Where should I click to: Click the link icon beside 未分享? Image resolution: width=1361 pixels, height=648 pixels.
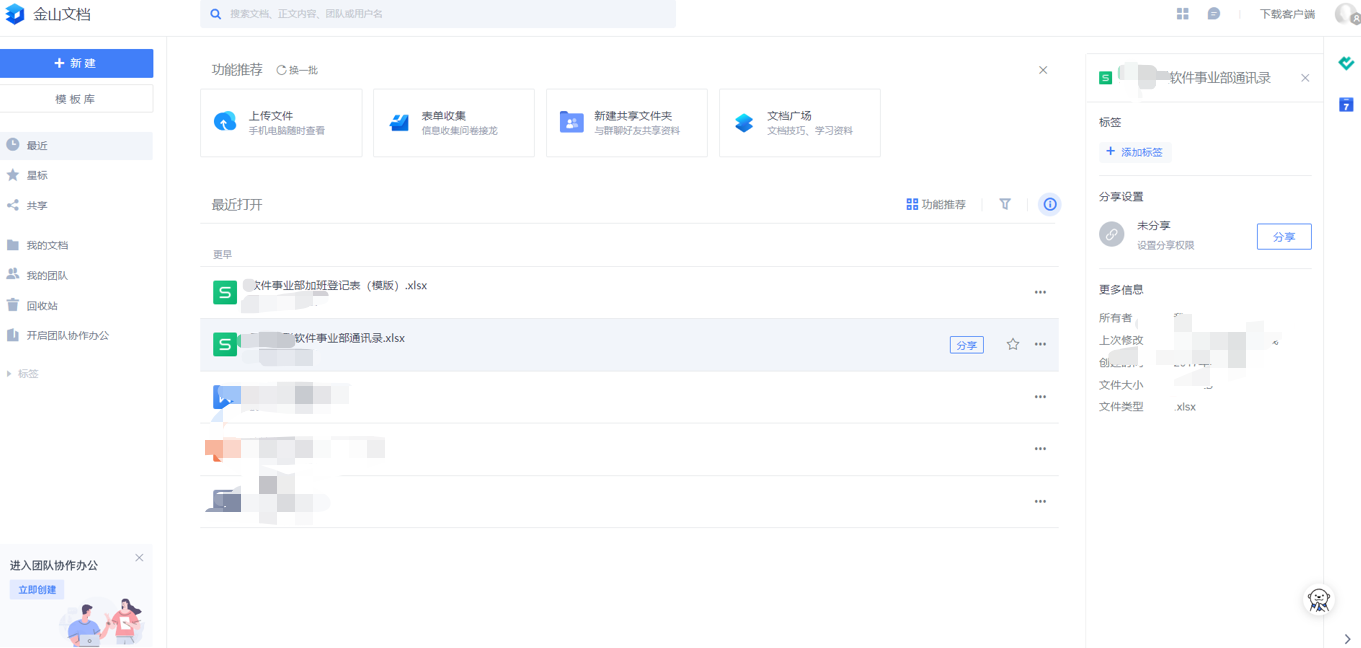1112,234
